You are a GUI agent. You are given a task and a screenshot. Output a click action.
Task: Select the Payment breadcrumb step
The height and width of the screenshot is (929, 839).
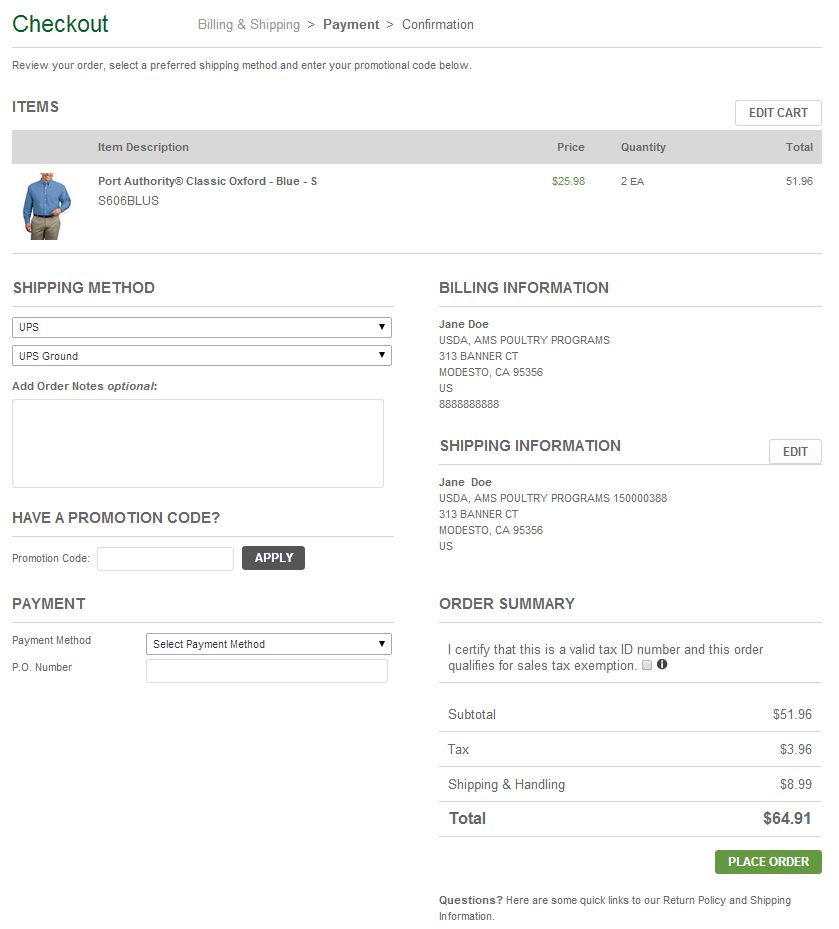tap(351, 24)
